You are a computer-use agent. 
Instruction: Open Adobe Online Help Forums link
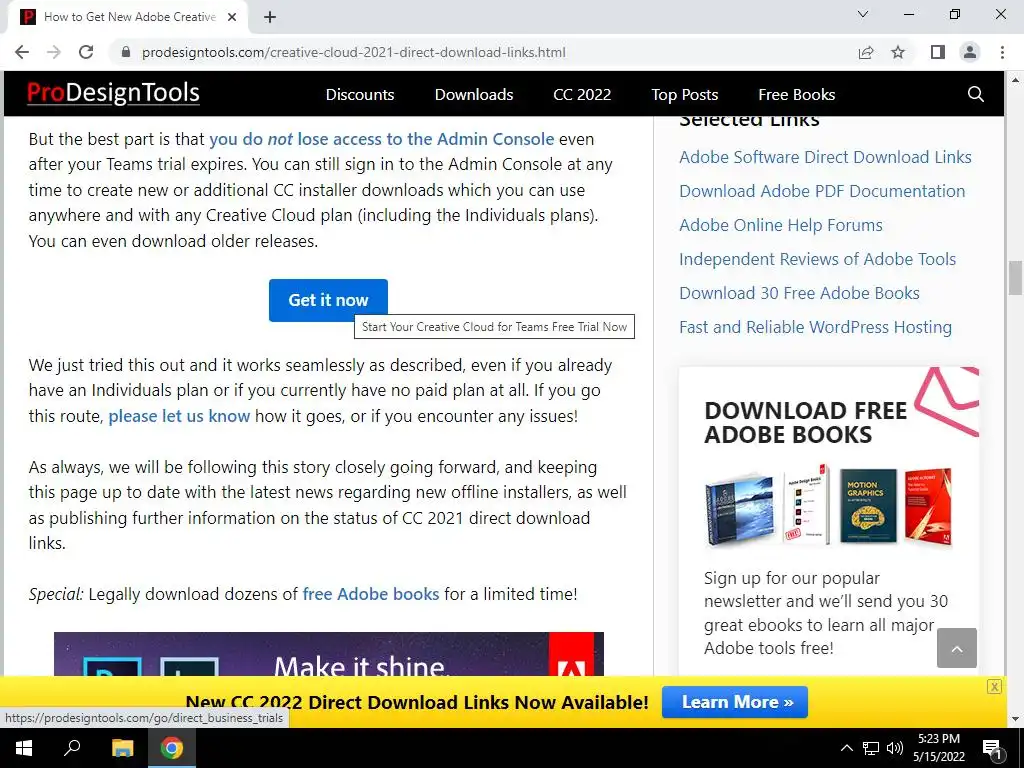(781, 225)
